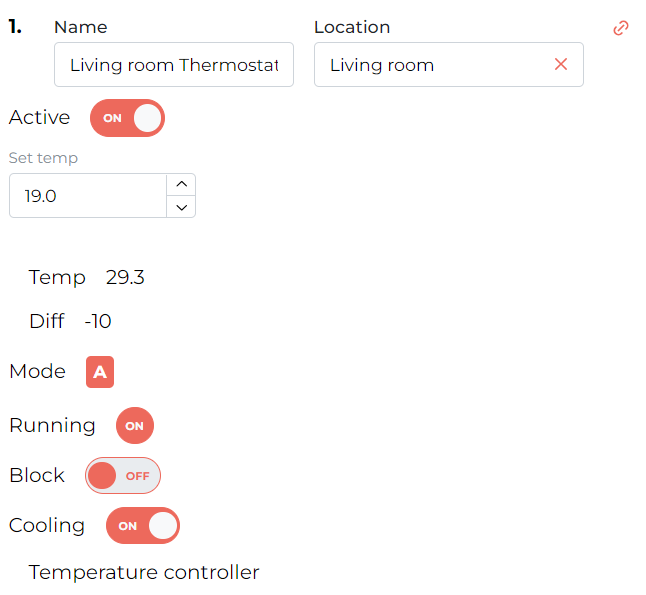Click the Temperature controller text

click(144, 572)
